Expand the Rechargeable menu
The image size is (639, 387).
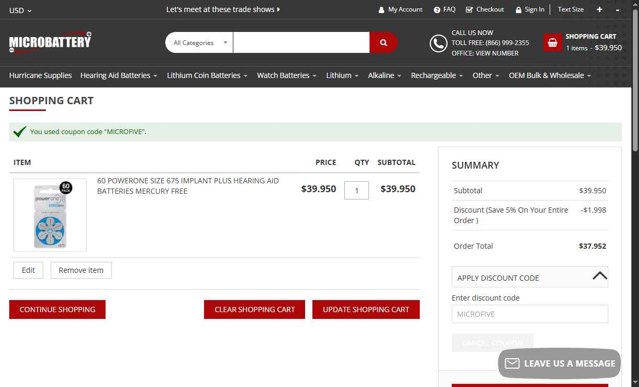[436, 75]
